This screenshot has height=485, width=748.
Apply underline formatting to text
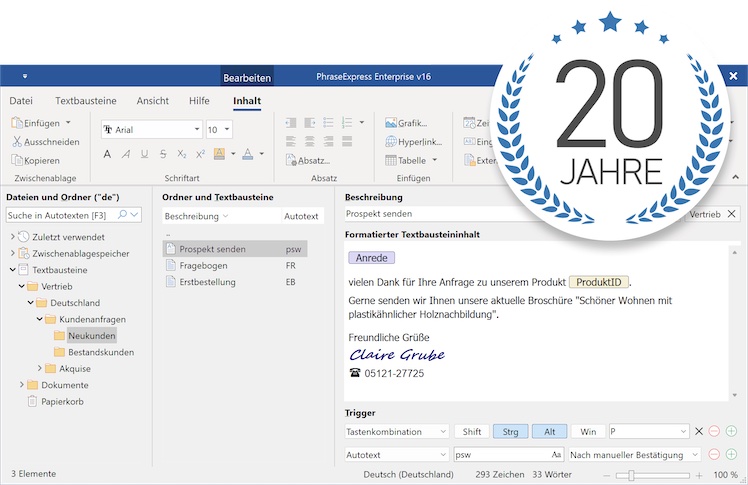145,154
